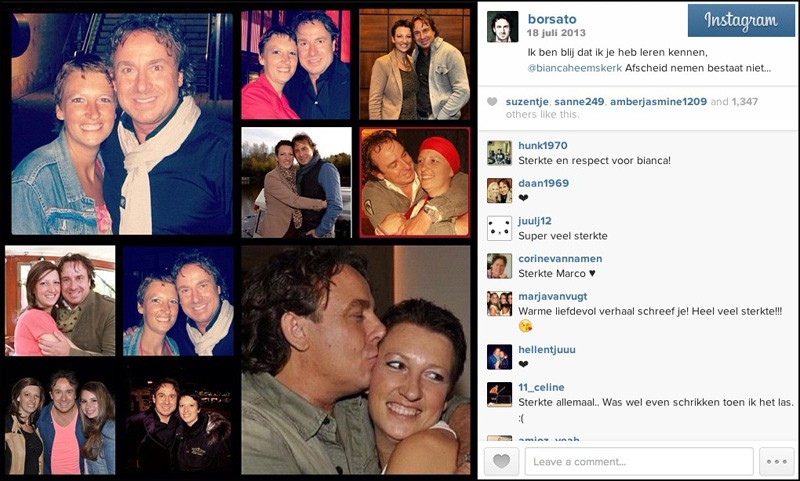This screenshot has width=800, height=481.
Task: Click hunk1970's commenter avatar
Action: 499,153
